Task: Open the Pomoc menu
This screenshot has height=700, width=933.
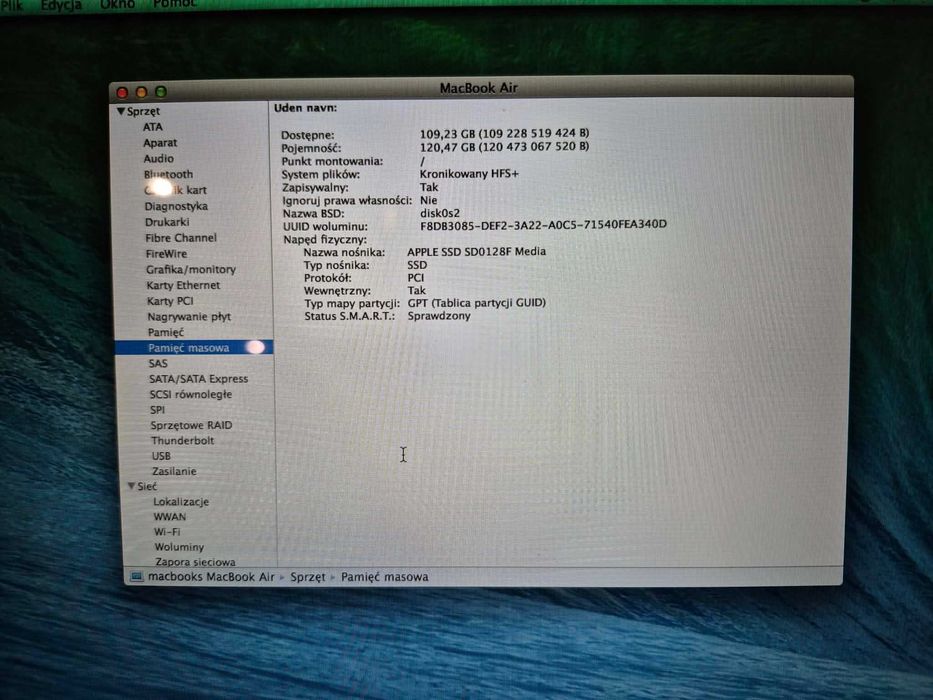Action: pyautogui.click(x=174, y=4)
